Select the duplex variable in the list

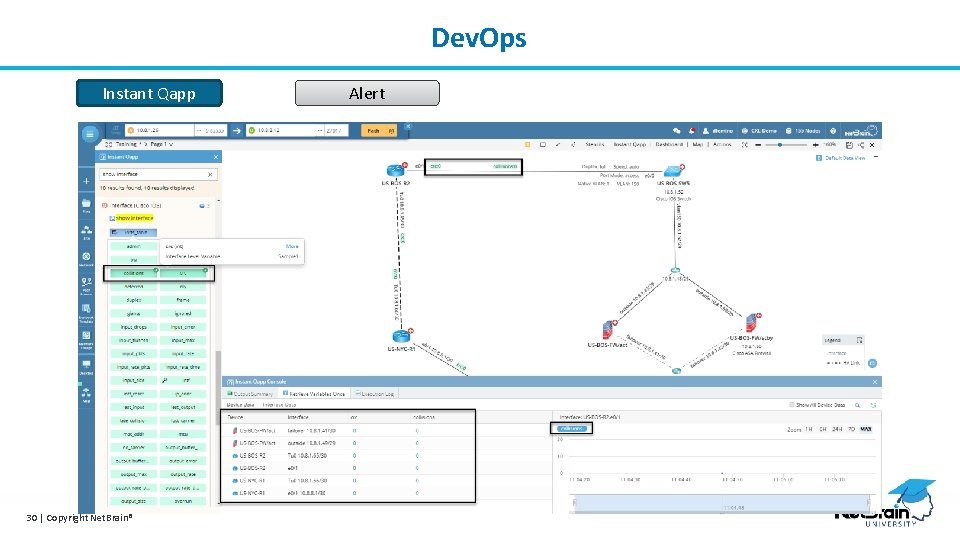click(x=133, y=300)
